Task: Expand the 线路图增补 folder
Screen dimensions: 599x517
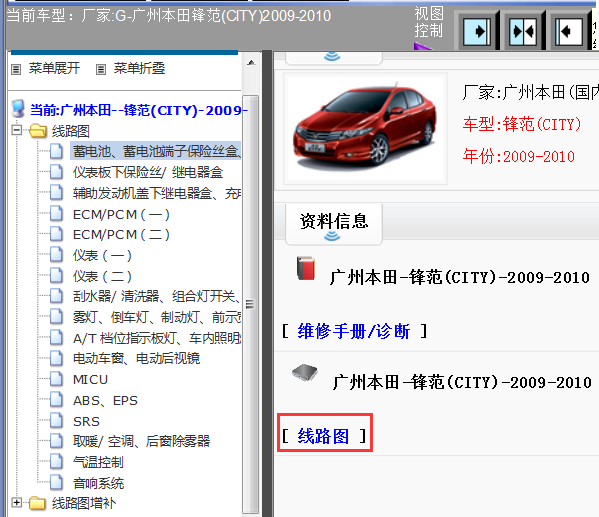Action: pyautogui.click(x=16, y=502)
